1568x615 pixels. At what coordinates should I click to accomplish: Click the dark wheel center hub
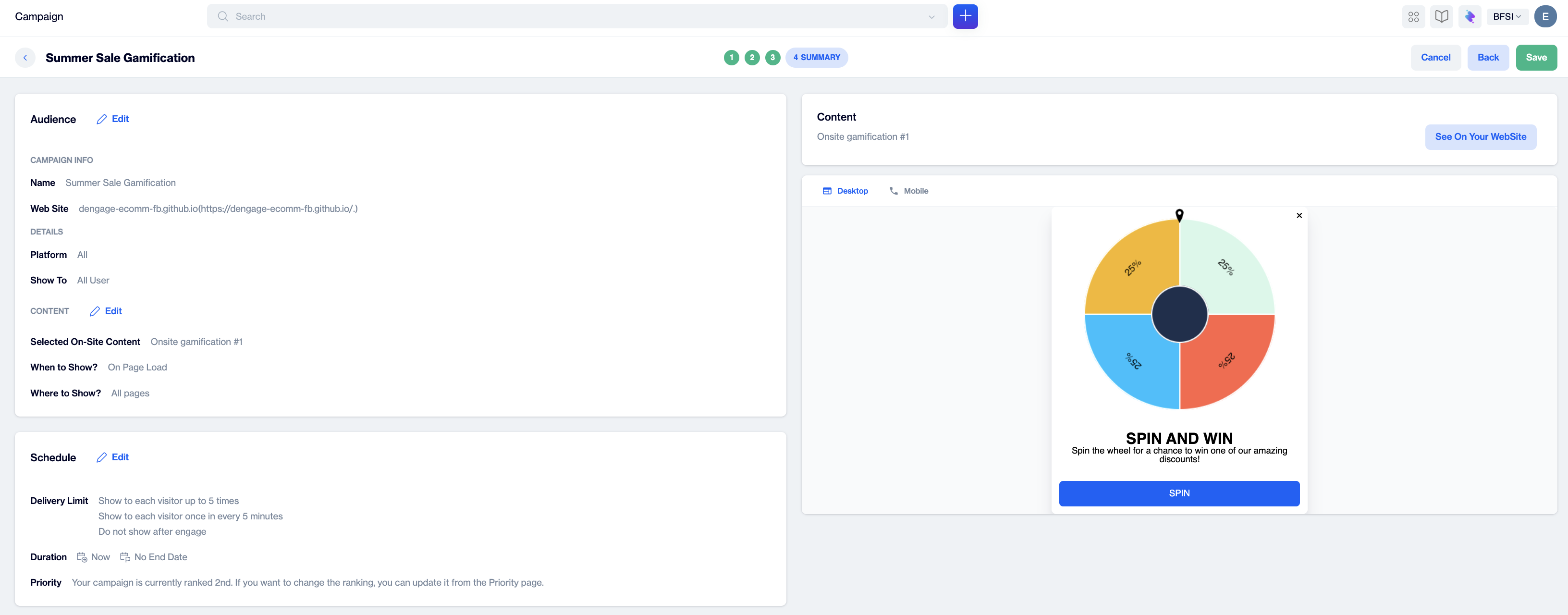point(1179,314)
